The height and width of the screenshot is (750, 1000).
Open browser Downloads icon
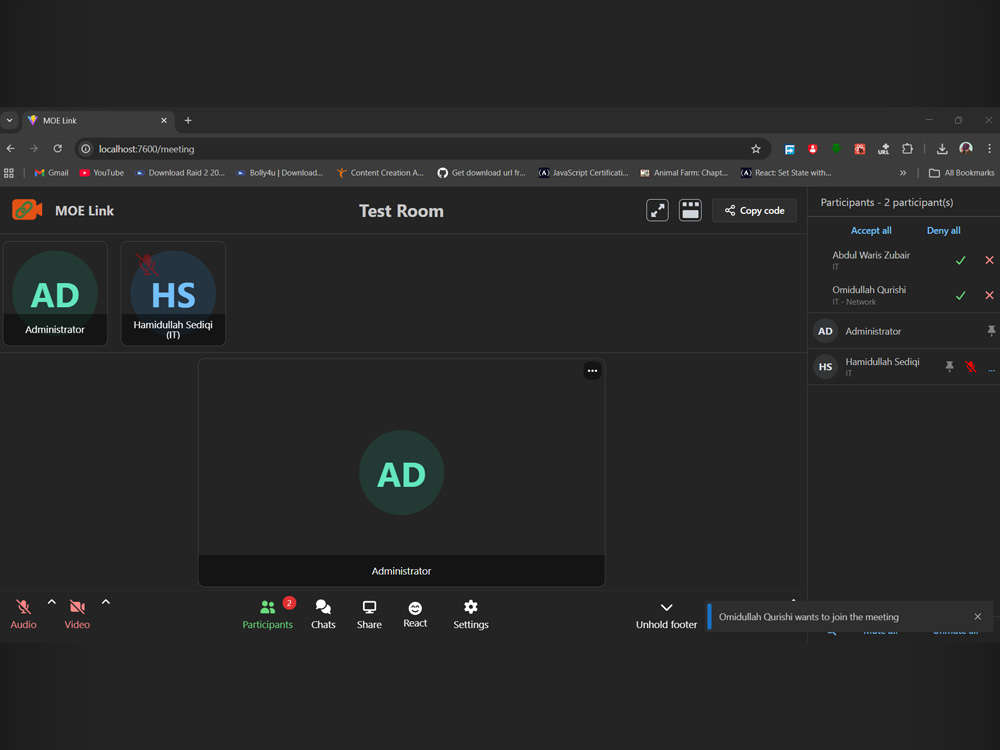[942, 149]
